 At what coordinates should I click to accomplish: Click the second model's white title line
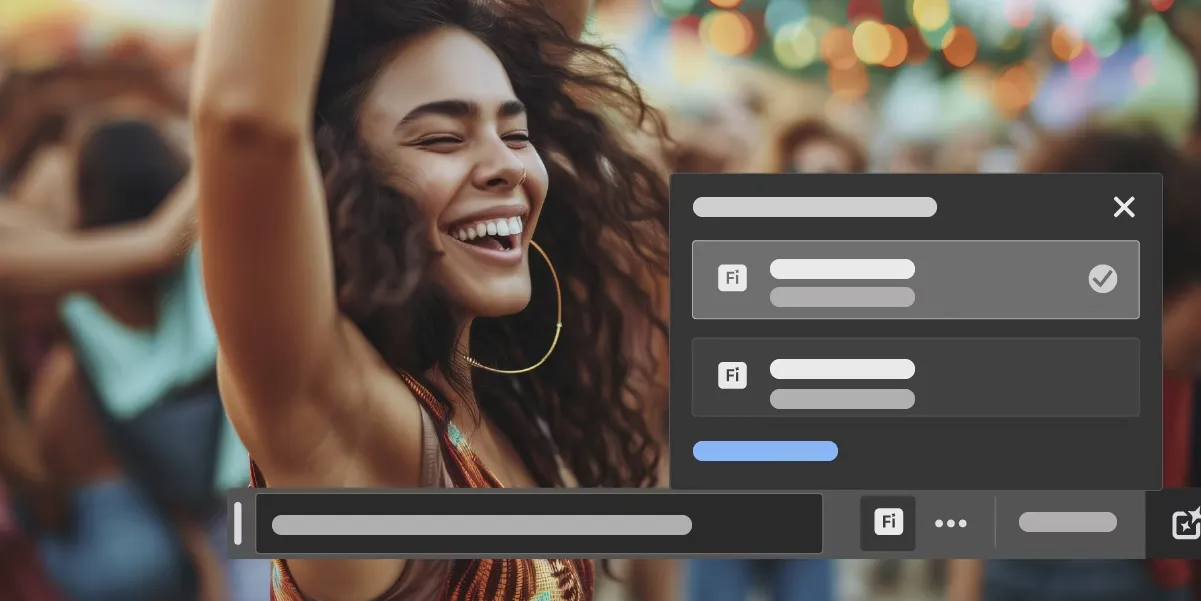(842, 369)
